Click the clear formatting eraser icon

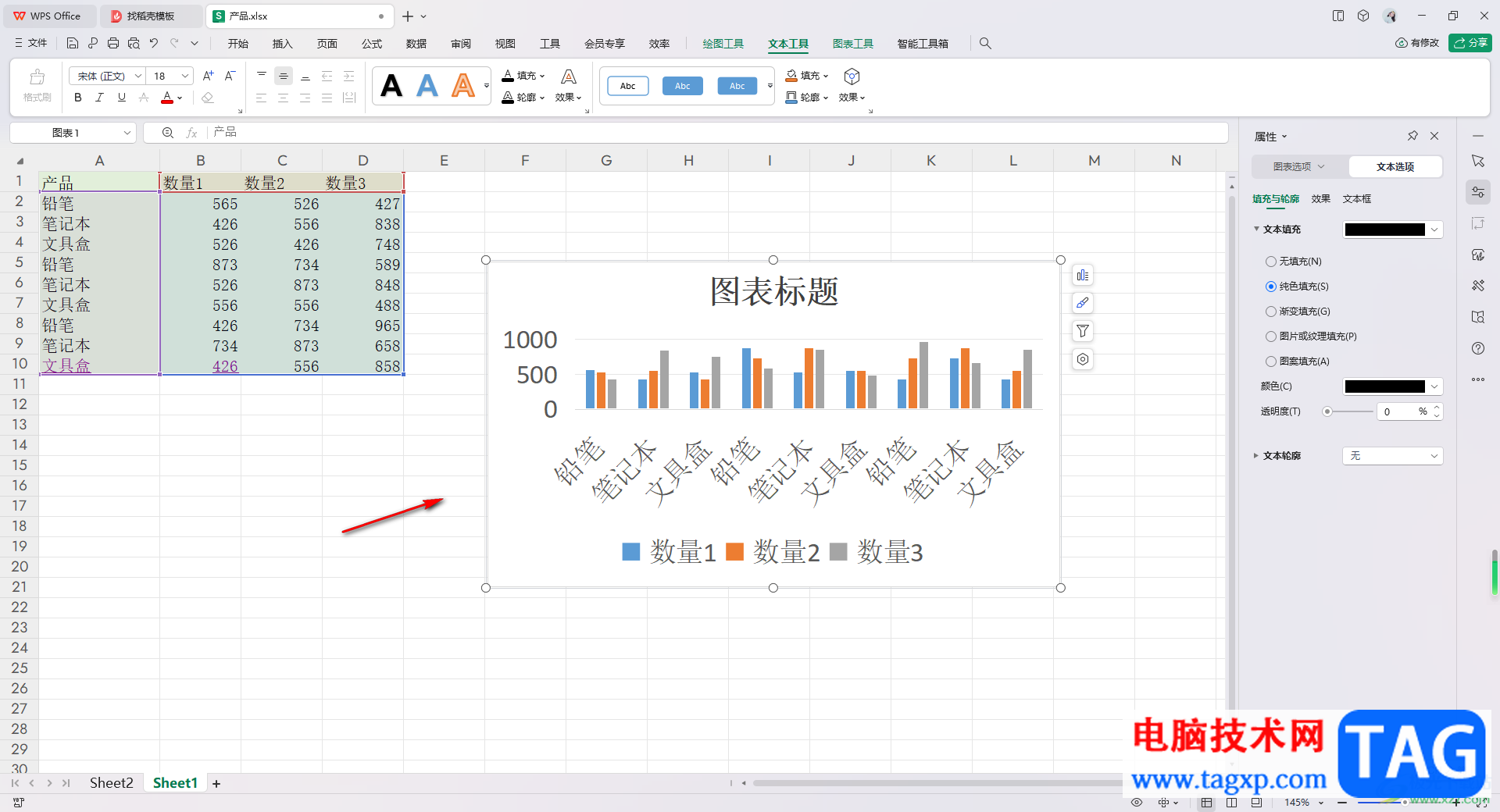207,98
